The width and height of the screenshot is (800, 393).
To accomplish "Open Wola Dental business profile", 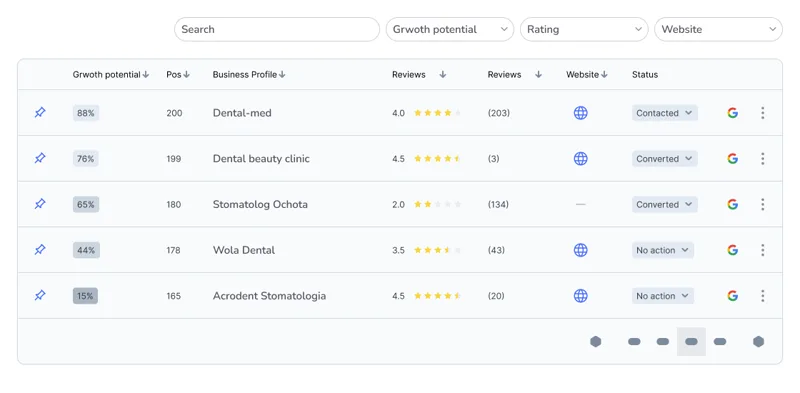I will (244, 250).
